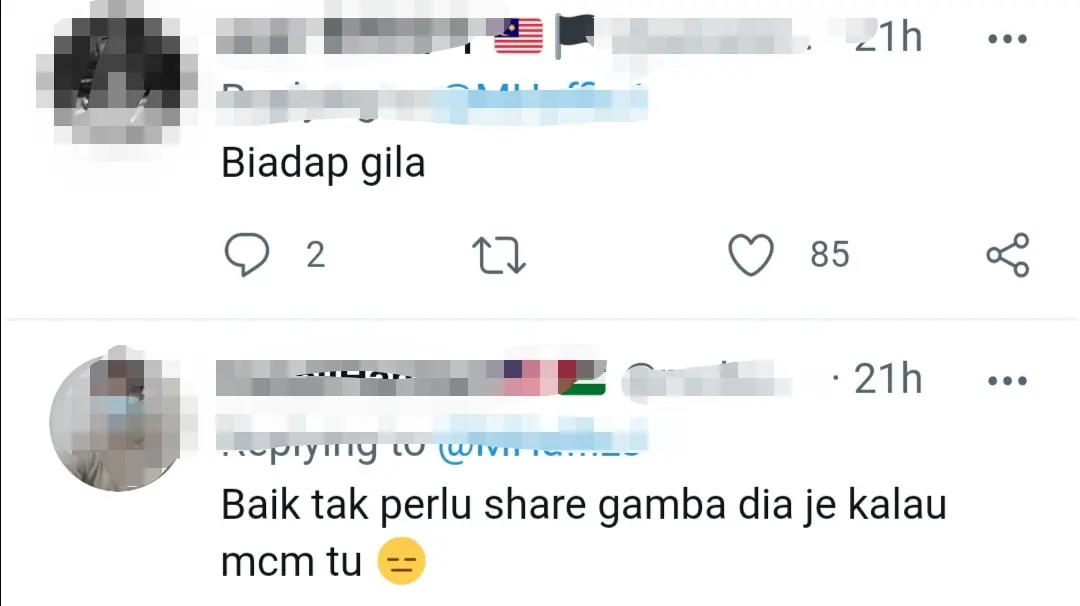Retweet the "Biadap gila" tweet

pos(499,255)
